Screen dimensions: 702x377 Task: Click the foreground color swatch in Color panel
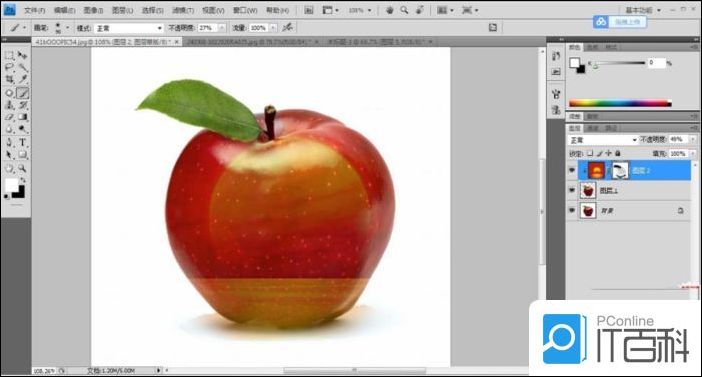tap(574, 63)
